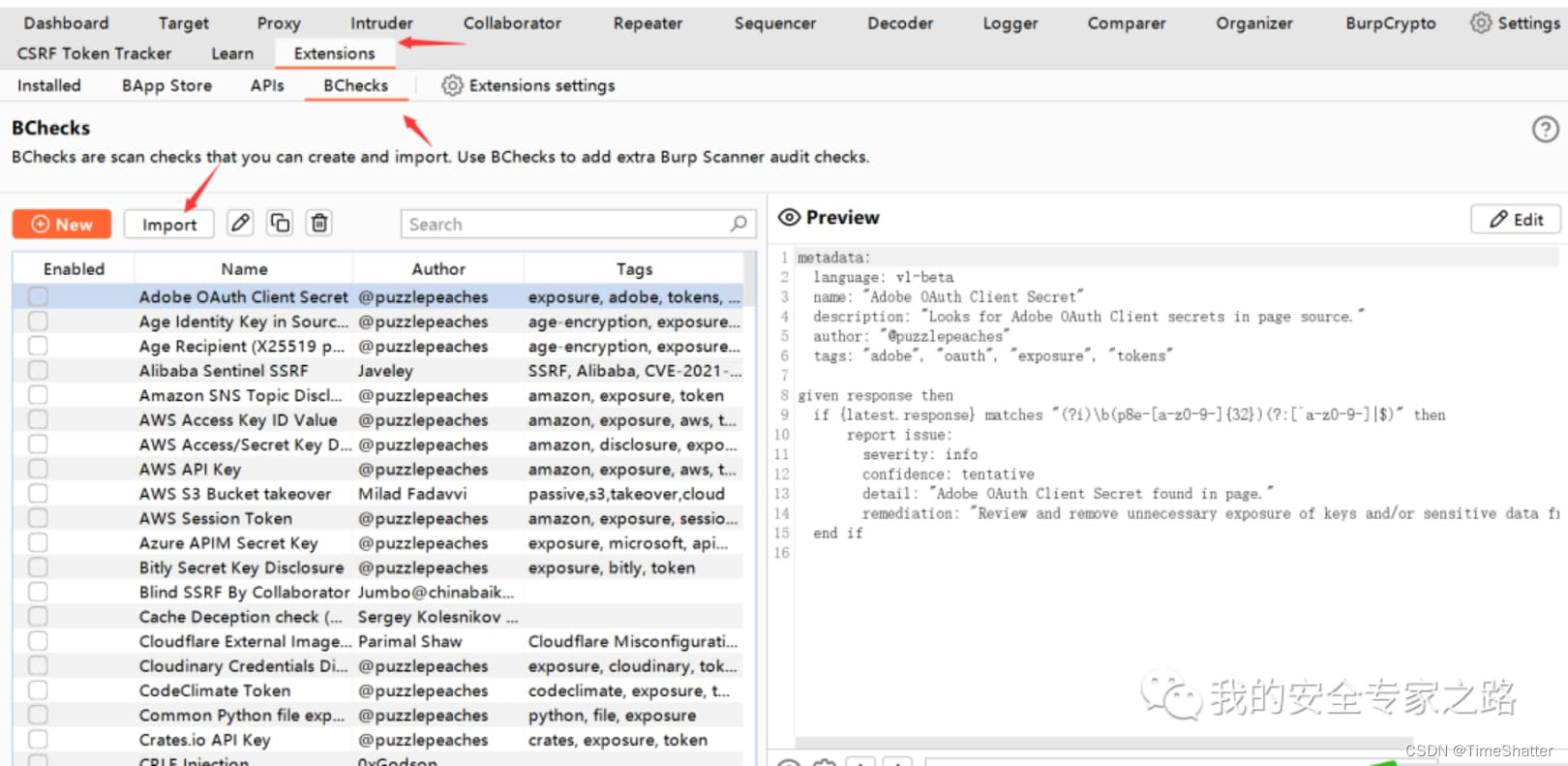Enable the Age Identity Key check
This screenshot has width=1568, height=766.
[x=38, y=322]
